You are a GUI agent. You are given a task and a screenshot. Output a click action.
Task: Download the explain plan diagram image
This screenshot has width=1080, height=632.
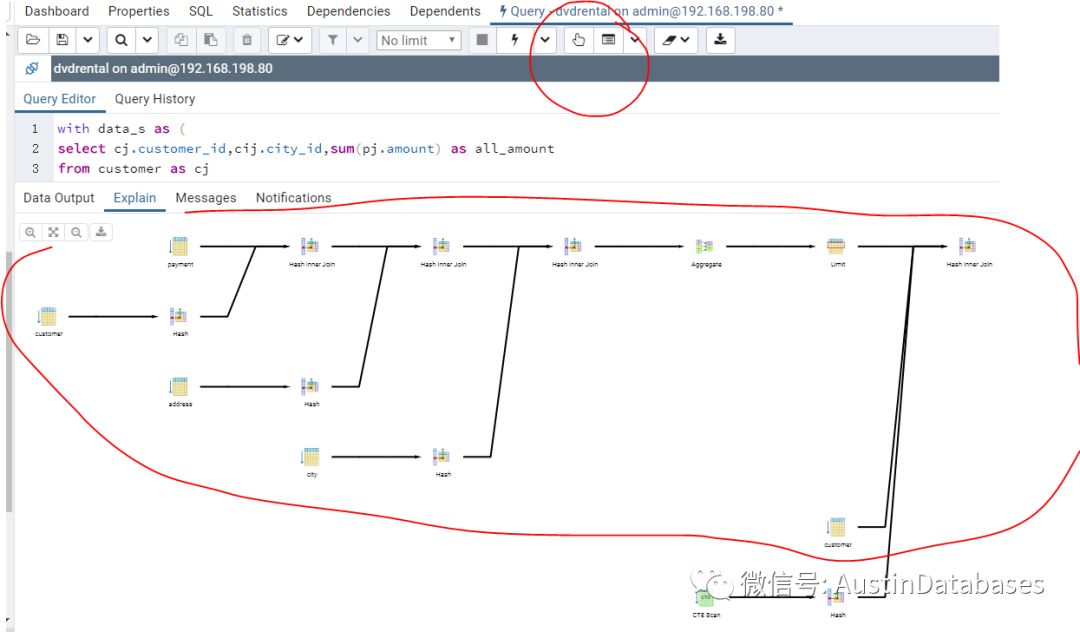pyautogui.click(x=101, y=232)
